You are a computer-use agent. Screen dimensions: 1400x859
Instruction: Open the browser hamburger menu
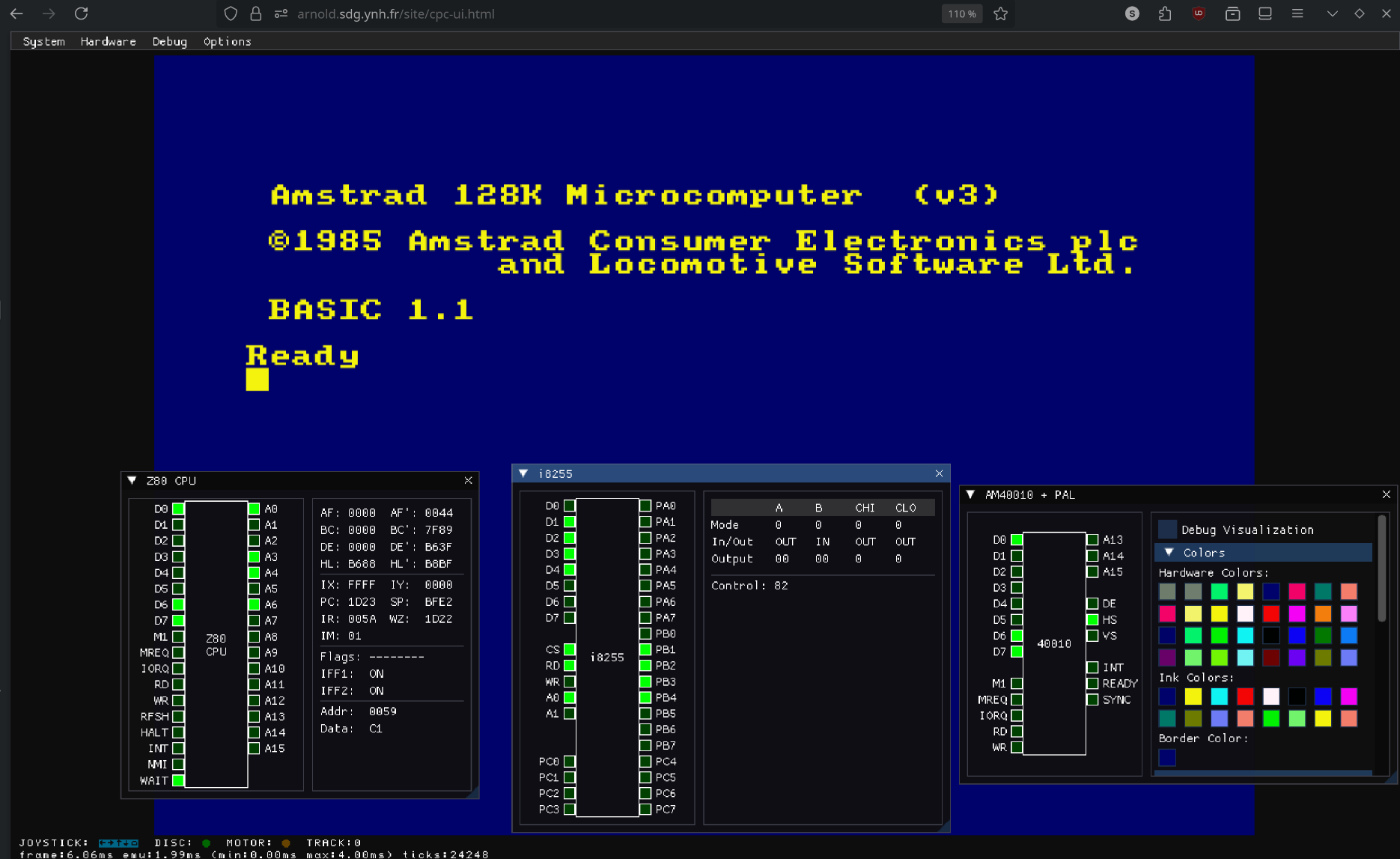[x=1297, y=13]
